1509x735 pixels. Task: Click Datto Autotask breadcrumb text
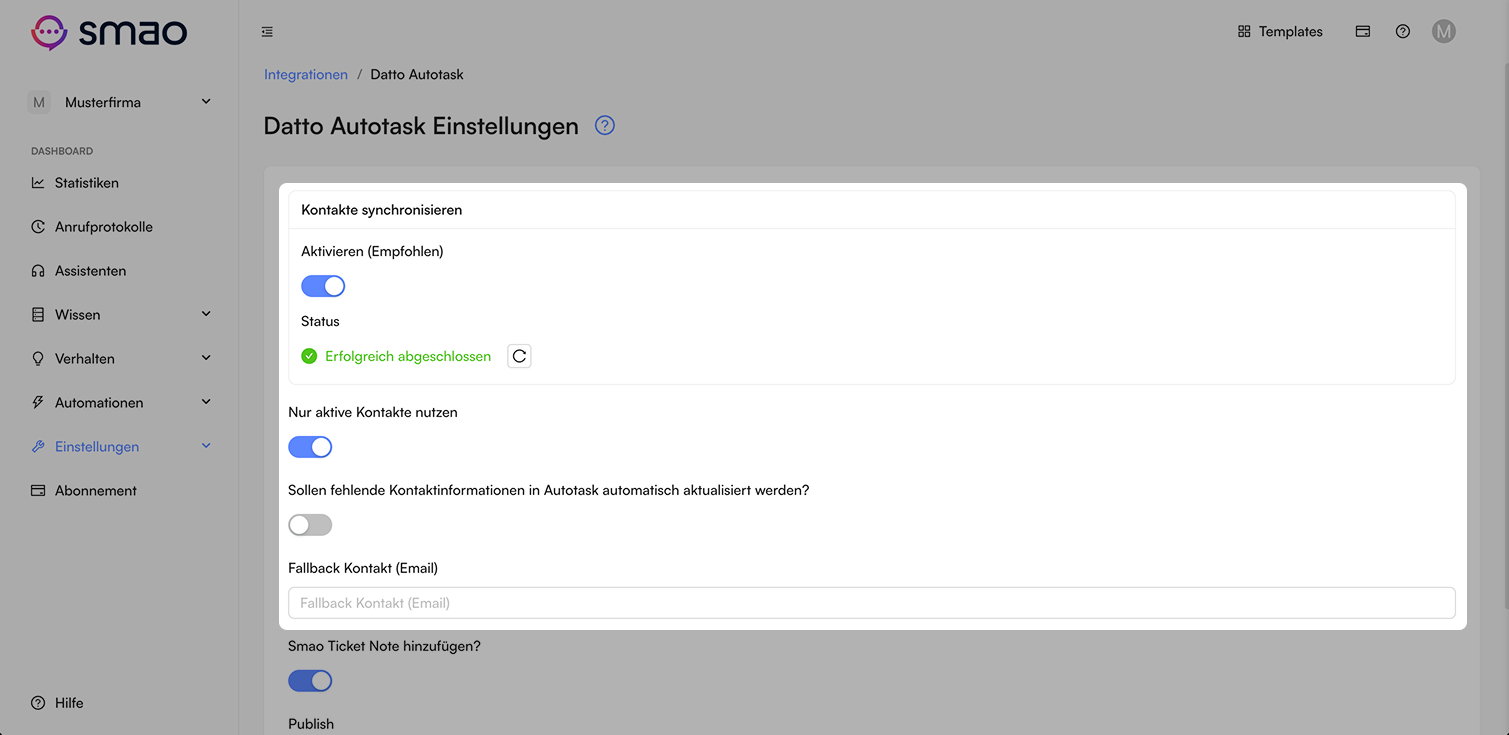pos(417,75)
